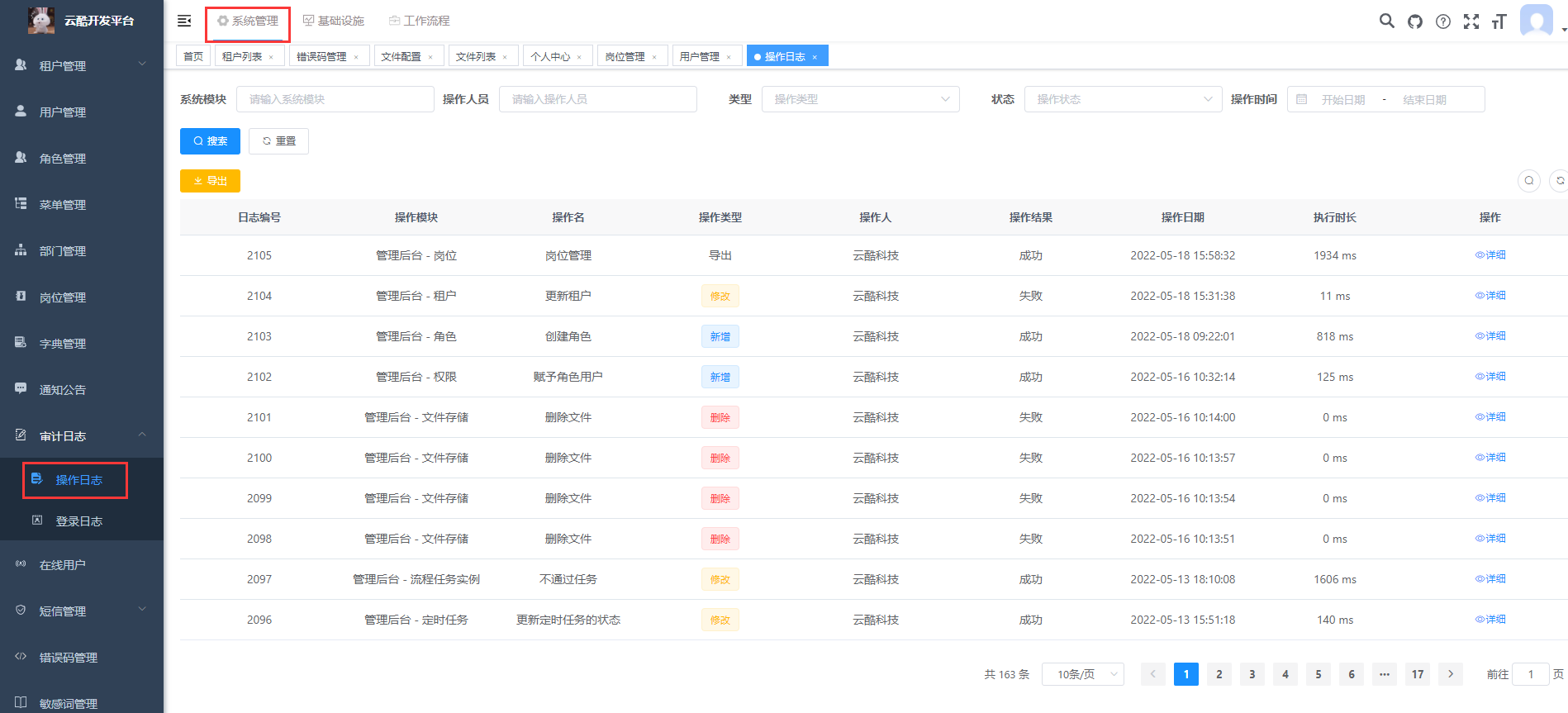Open the GitHub source link icon
1568x713 pixels.
pos(1415,21)
